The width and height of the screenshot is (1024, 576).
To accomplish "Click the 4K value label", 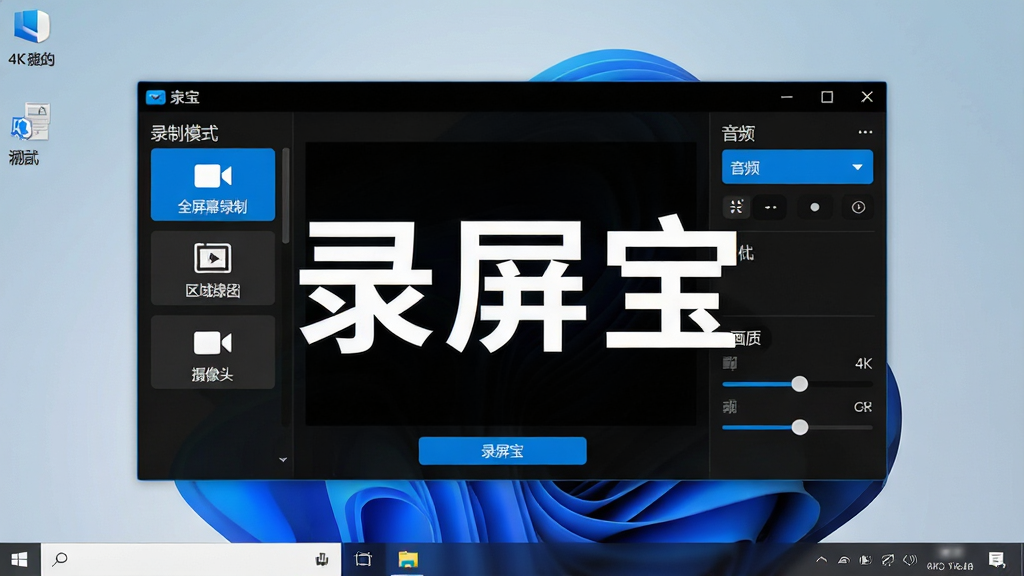I will point(863,364).
